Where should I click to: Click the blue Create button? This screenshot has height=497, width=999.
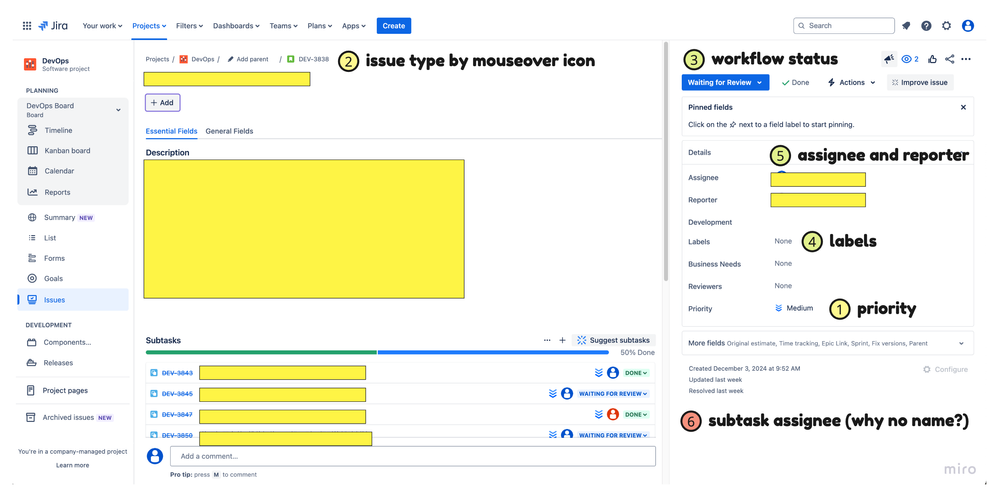tap(394, 26)
